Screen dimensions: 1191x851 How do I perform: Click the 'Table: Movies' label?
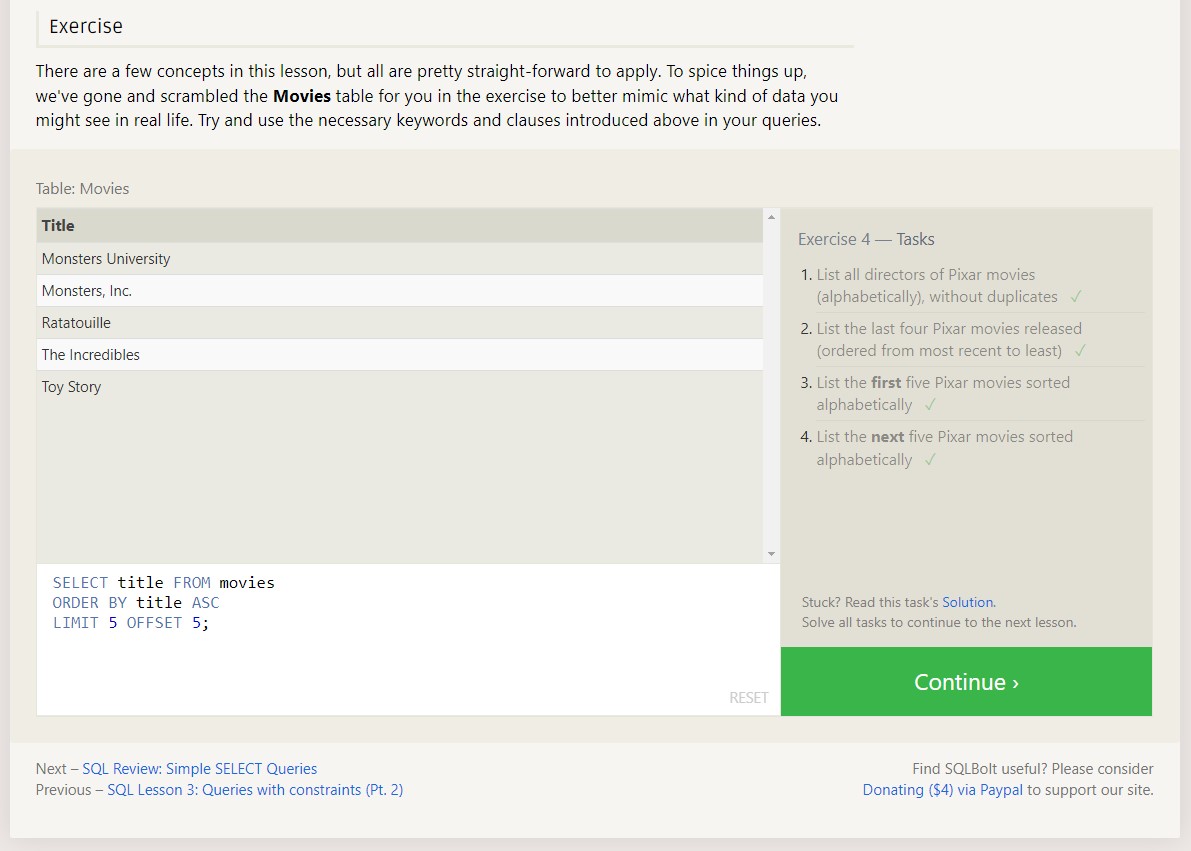coord(82,188)
